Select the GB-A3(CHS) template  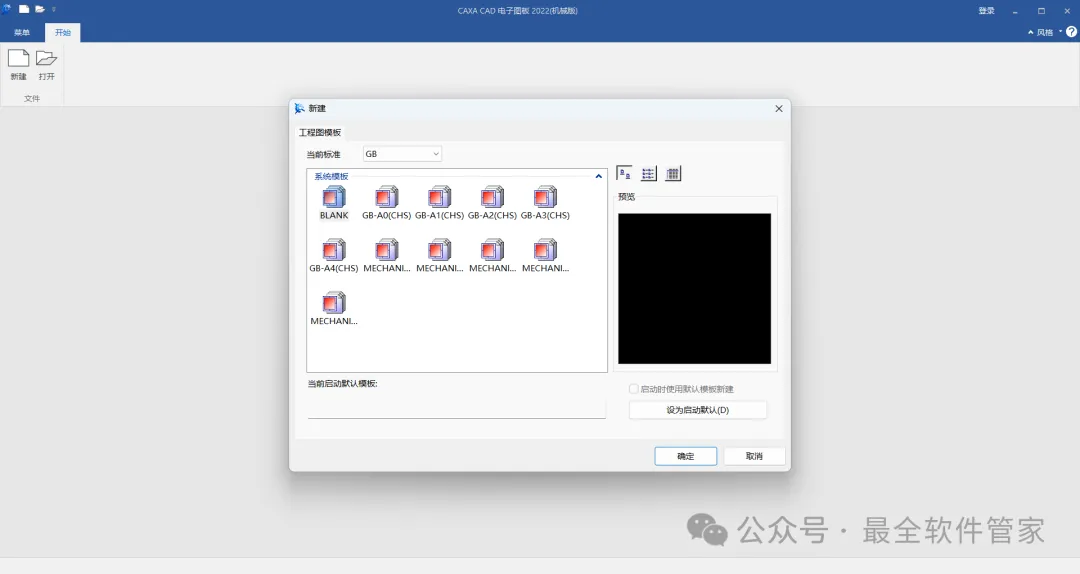[545, 203]
